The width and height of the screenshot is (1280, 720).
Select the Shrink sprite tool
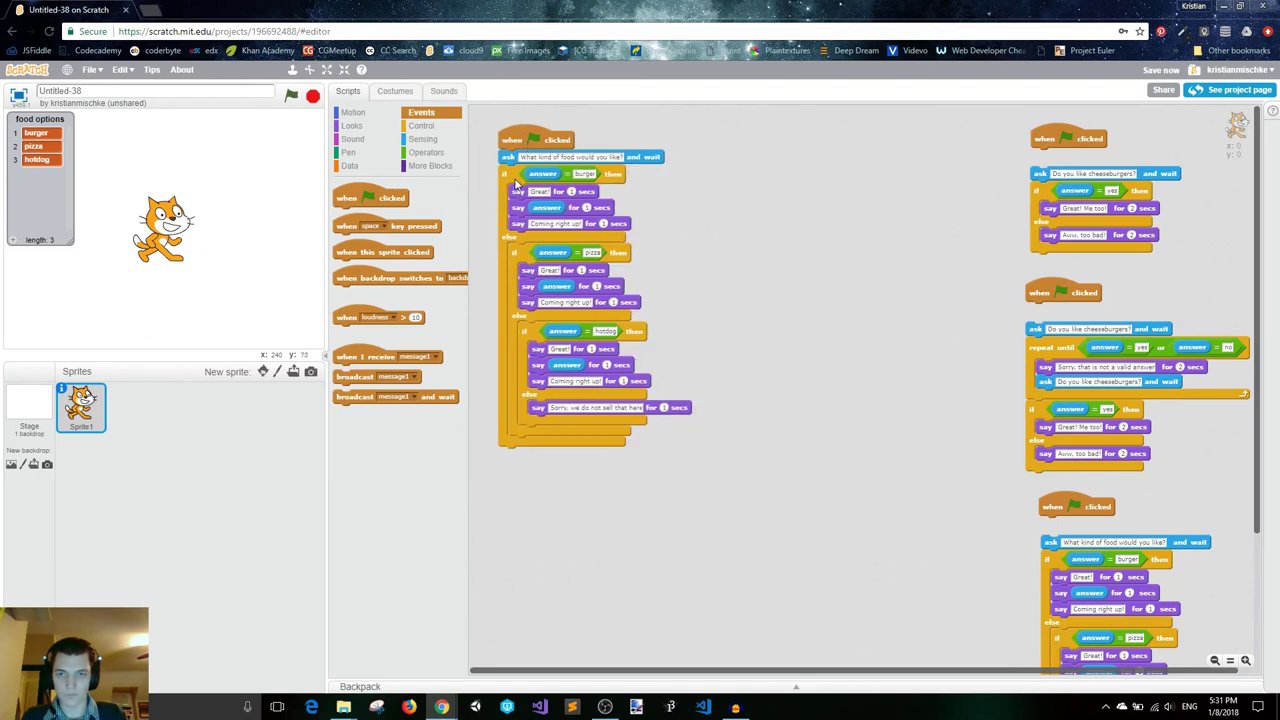coord(344,70)
